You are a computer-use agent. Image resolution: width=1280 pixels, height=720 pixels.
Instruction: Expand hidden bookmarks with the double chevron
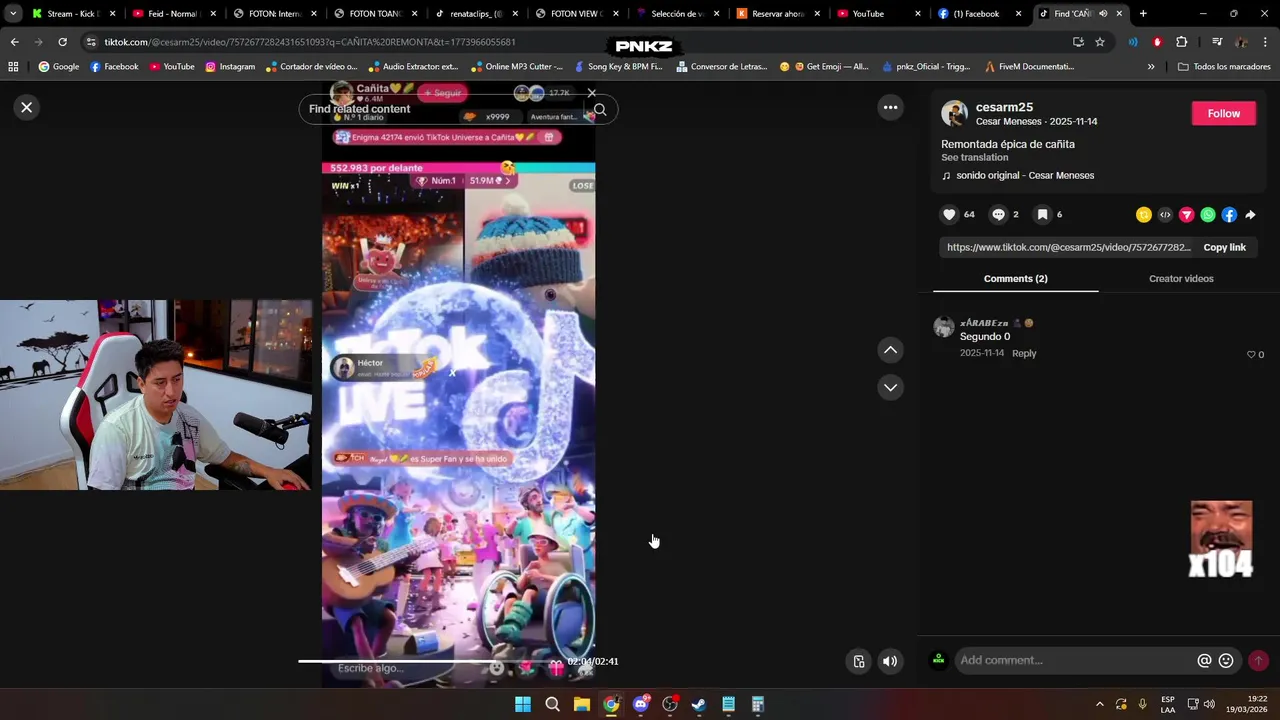tap(1150, 67)
